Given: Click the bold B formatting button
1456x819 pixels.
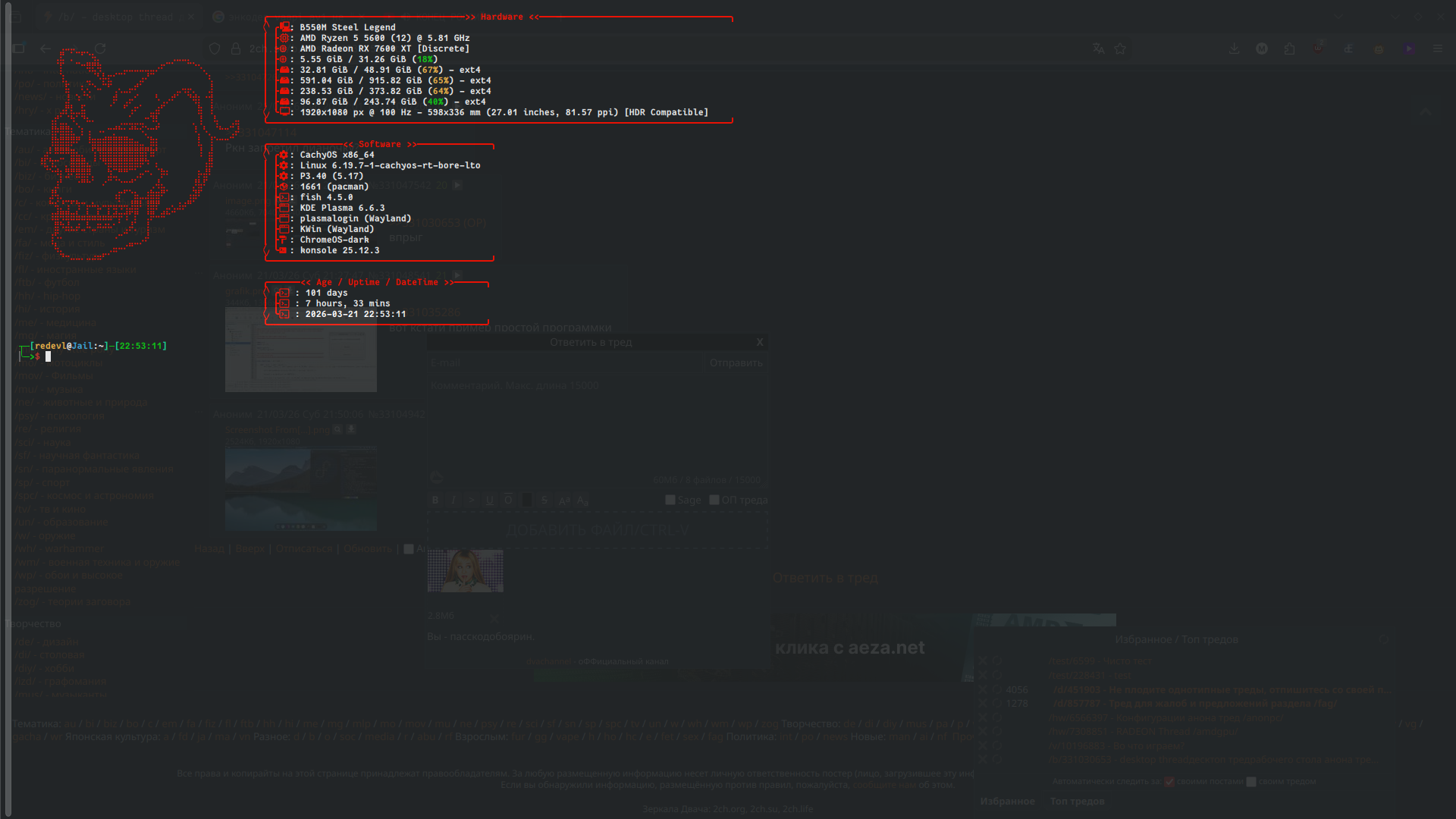Looking at the screenshot, I should [435, 500].
